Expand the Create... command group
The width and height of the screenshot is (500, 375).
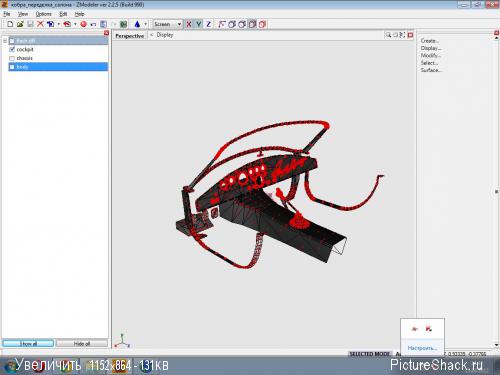coord(430,41)
